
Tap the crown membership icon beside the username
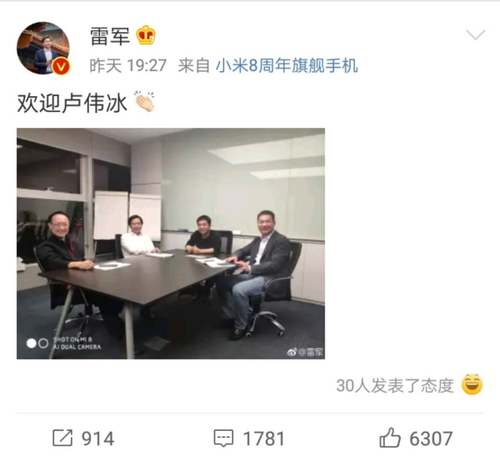click(146, 35)
